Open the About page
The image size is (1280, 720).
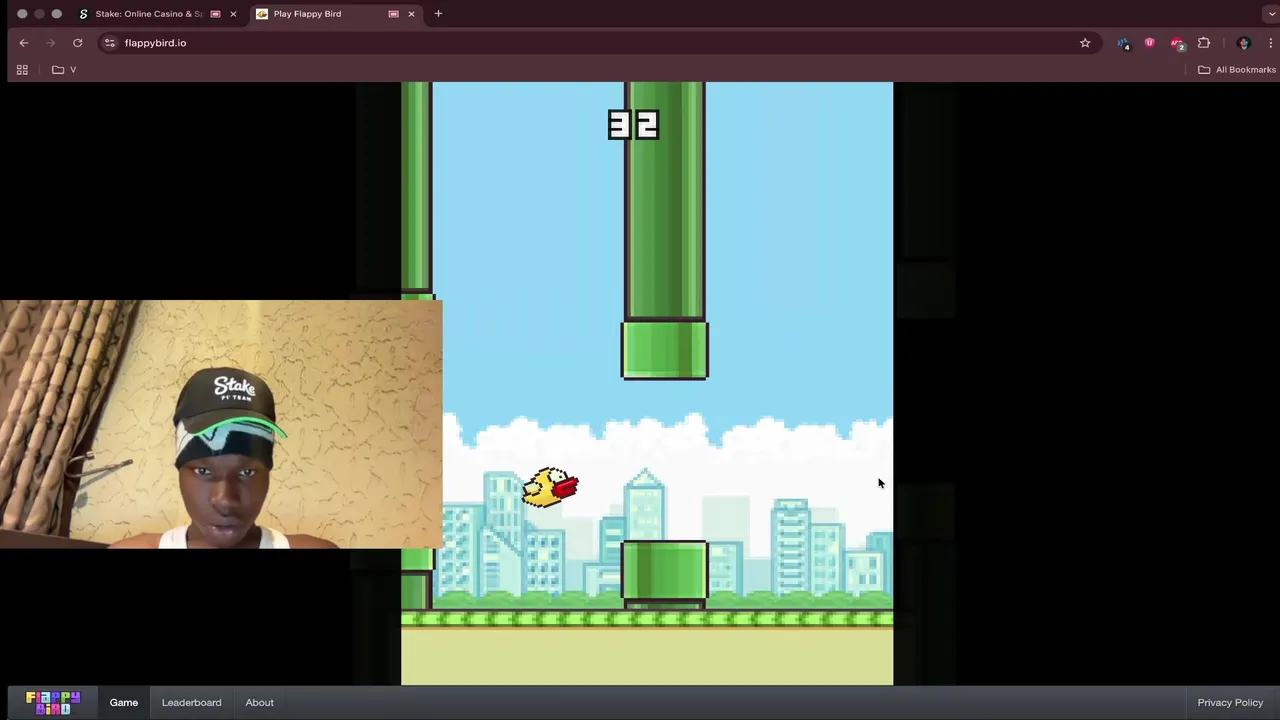pos(259,702)
